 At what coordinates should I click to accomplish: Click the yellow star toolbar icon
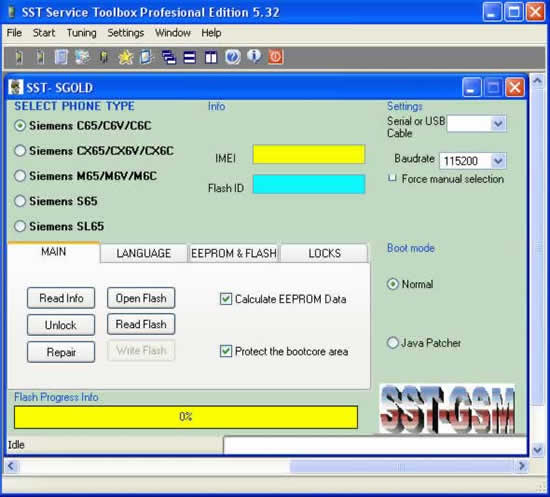[x=125, y=57]
